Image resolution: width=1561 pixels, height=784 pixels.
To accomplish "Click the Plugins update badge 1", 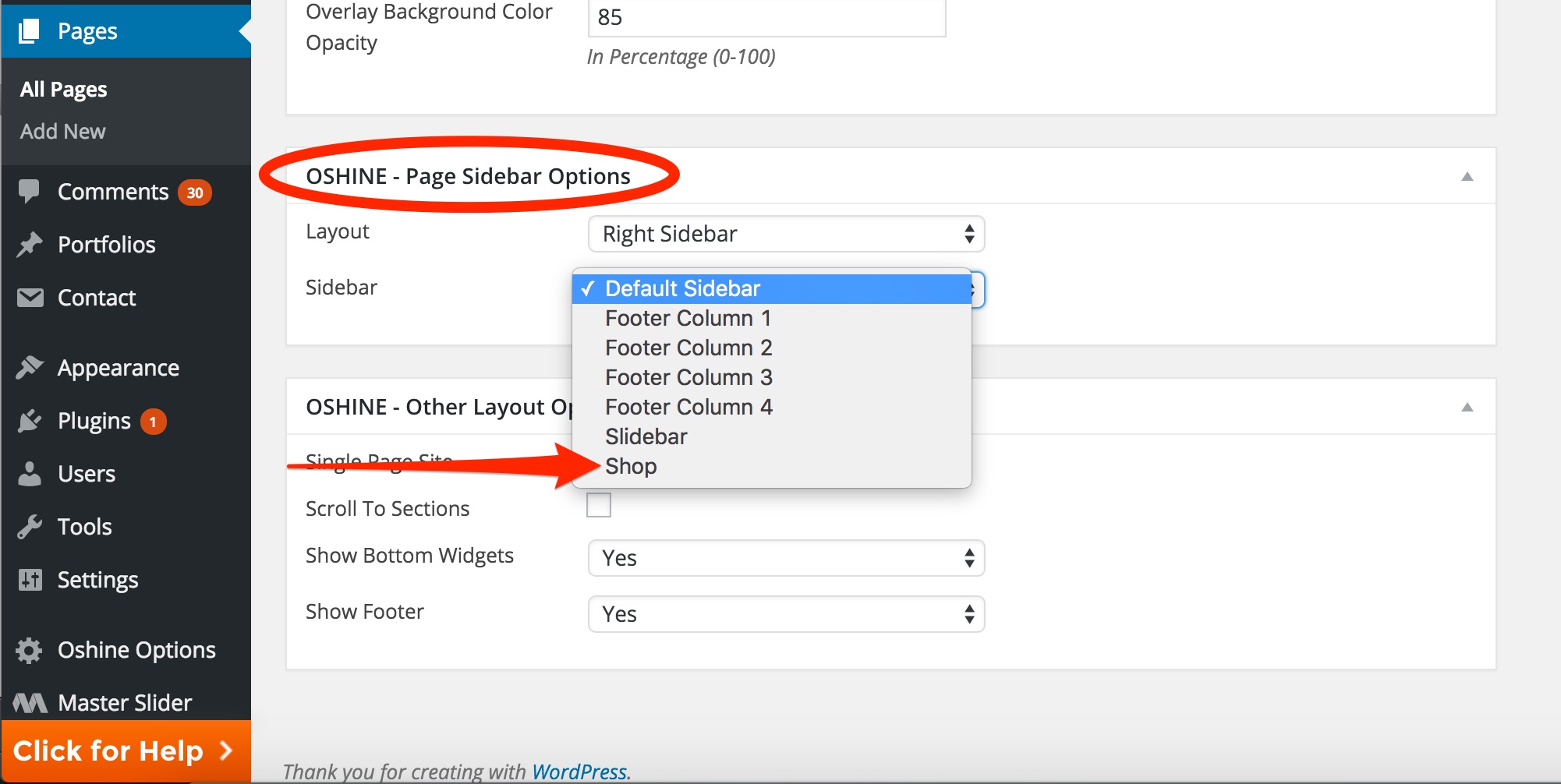I will click(153, 422).
